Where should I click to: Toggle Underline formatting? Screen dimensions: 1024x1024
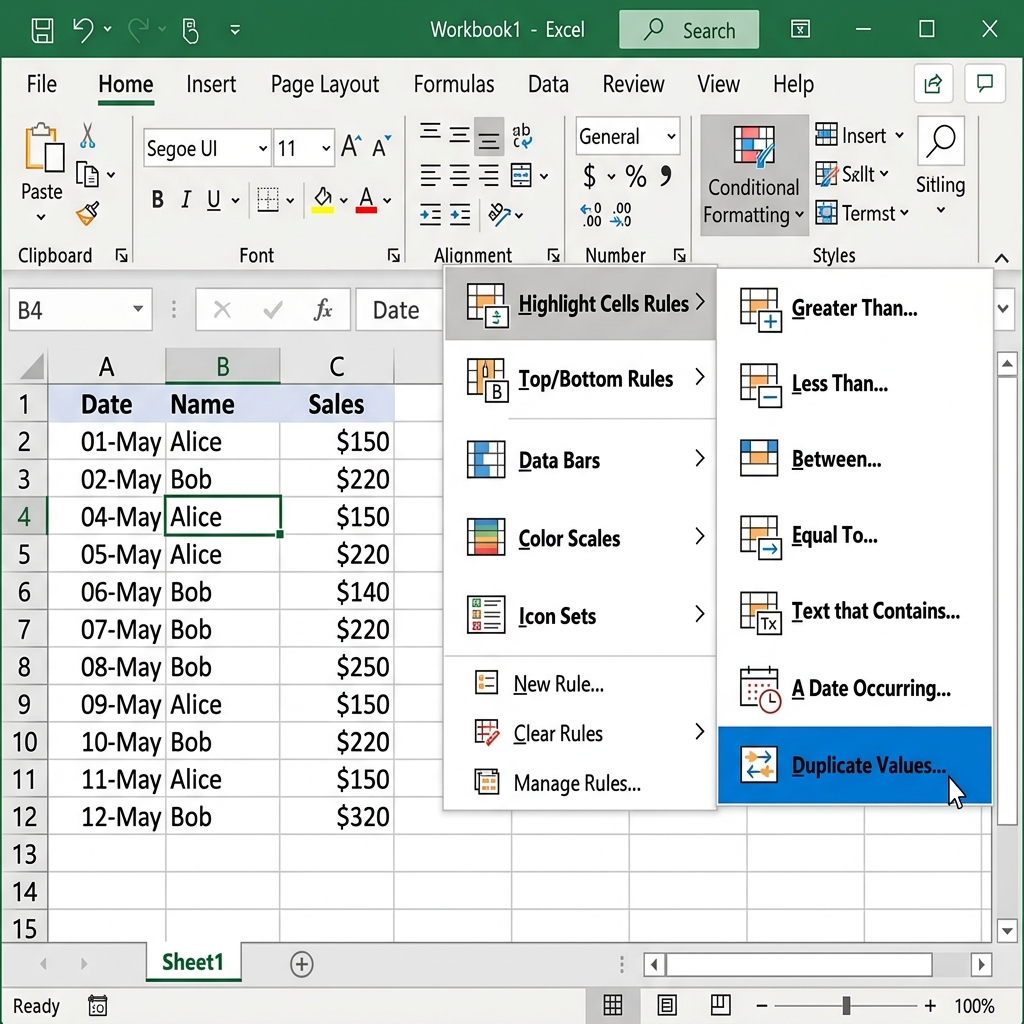point(214,199)
